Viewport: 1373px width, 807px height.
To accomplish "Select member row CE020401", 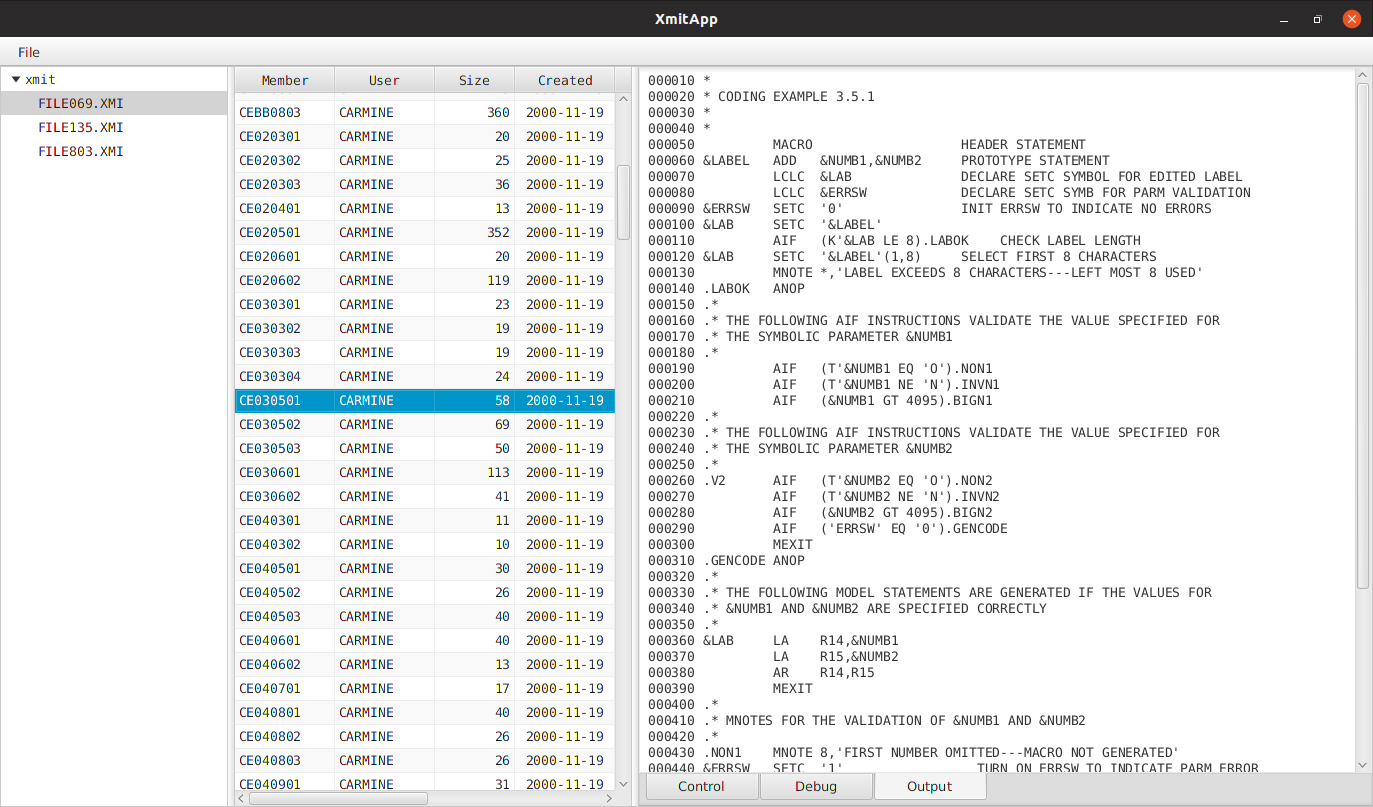I will (425, 208).
